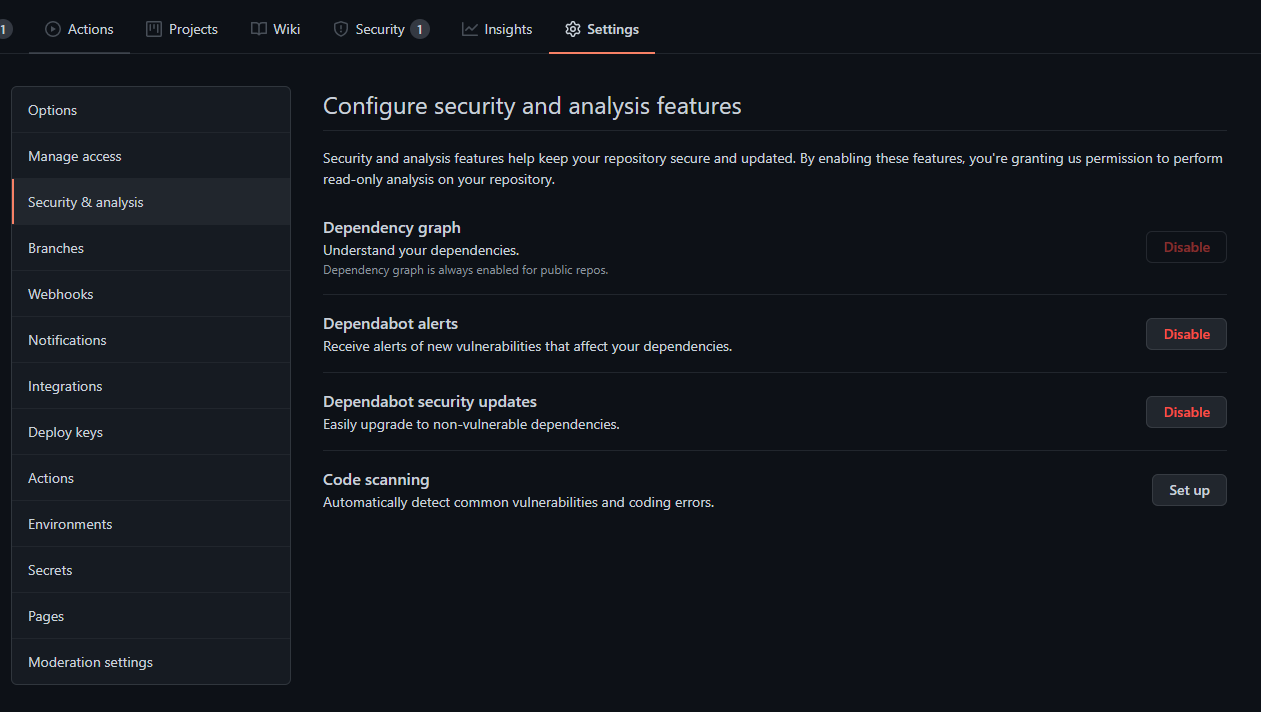1261x712 pixels.
Task: Click the Insights graph icon
Action: (470, 29)
